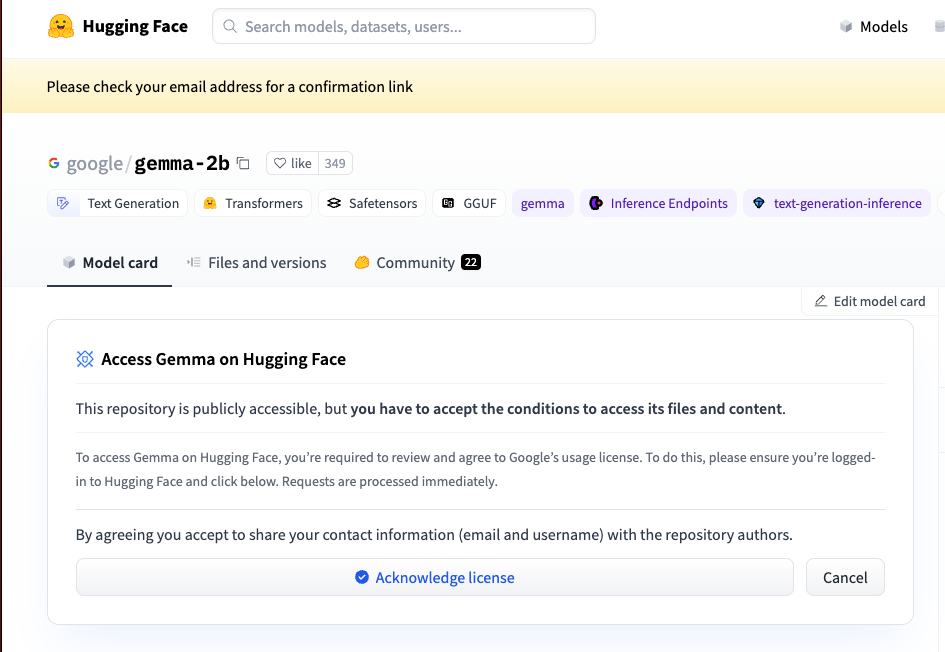Screen dimensions: 945x652
Task: Open Models in top navigation
Action: coord(874,27)
